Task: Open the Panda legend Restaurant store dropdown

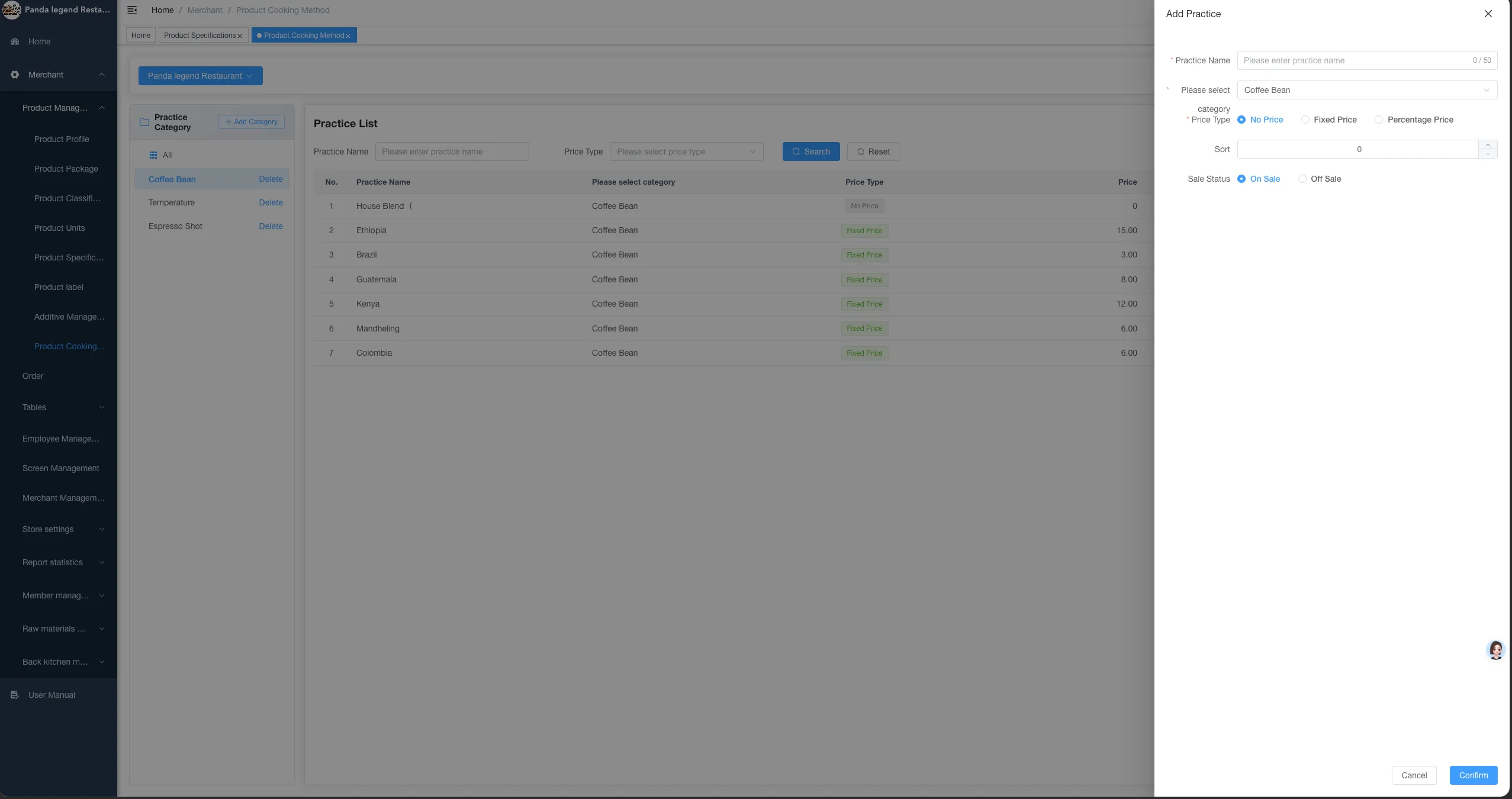Action: (x=201, y=76)
